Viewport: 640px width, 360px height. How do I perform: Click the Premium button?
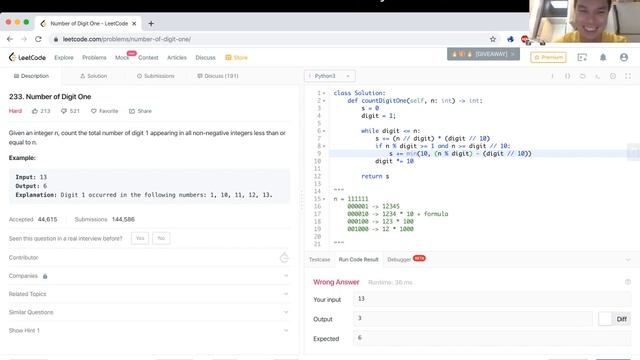click(548, 58)
